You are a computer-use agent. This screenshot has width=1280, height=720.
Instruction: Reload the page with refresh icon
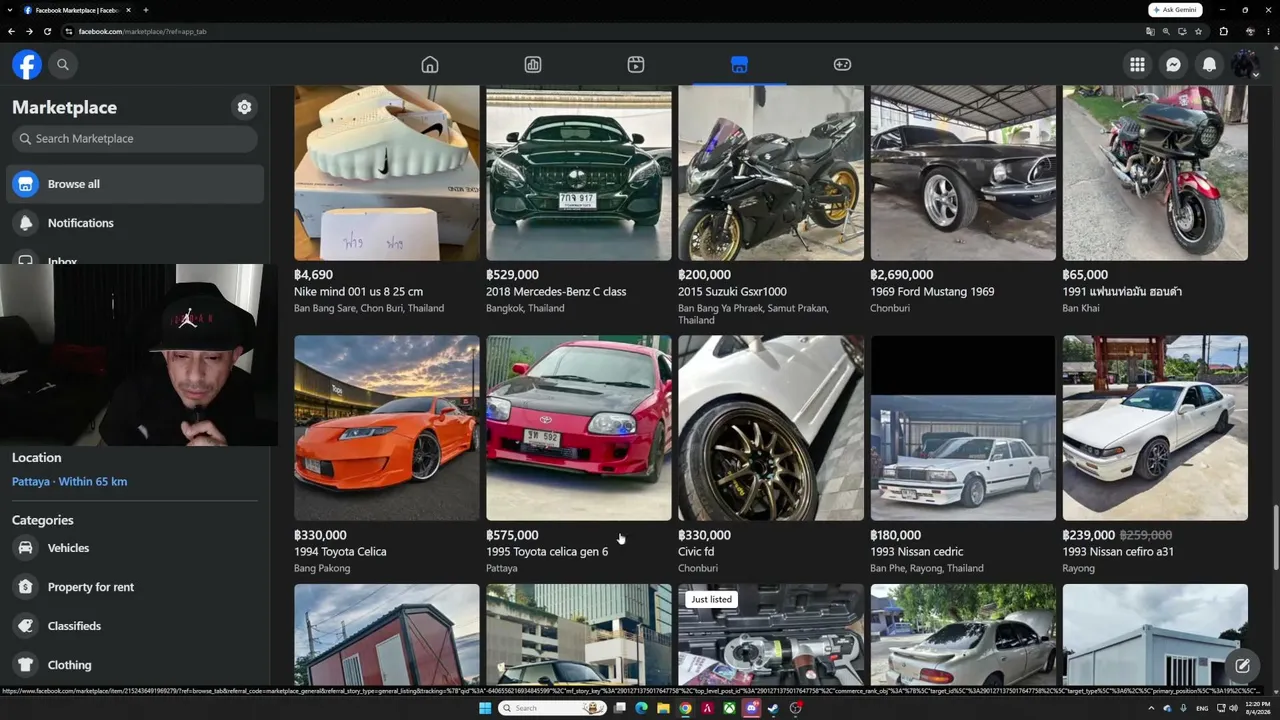[47, 31]
